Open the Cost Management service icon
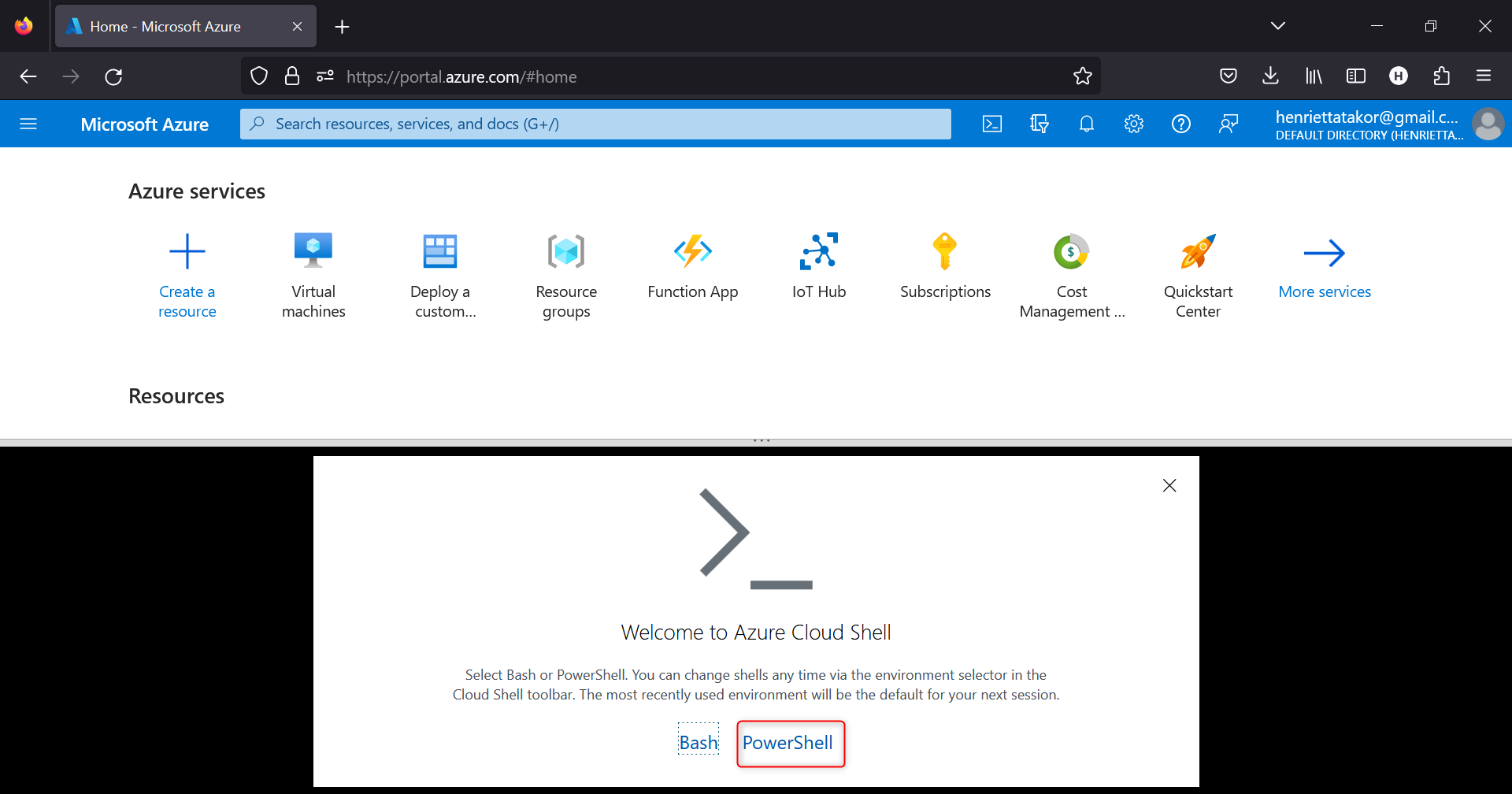This screenshot has width=1512, height=794. click(1072, 252)
